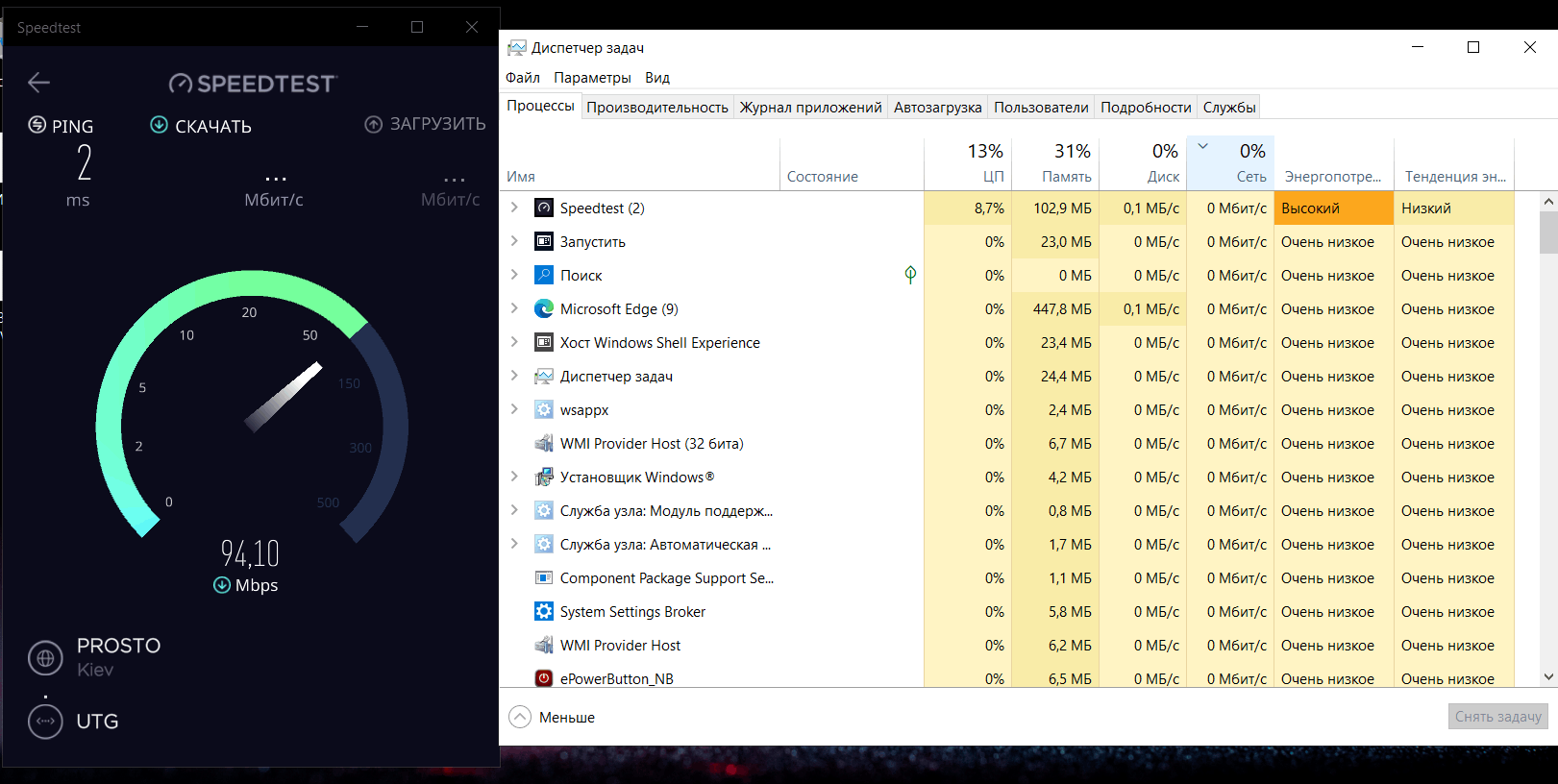This screenshot has height=784, width=1558.
Task: Click the Сеть column header
Action: coord(1230,164)
